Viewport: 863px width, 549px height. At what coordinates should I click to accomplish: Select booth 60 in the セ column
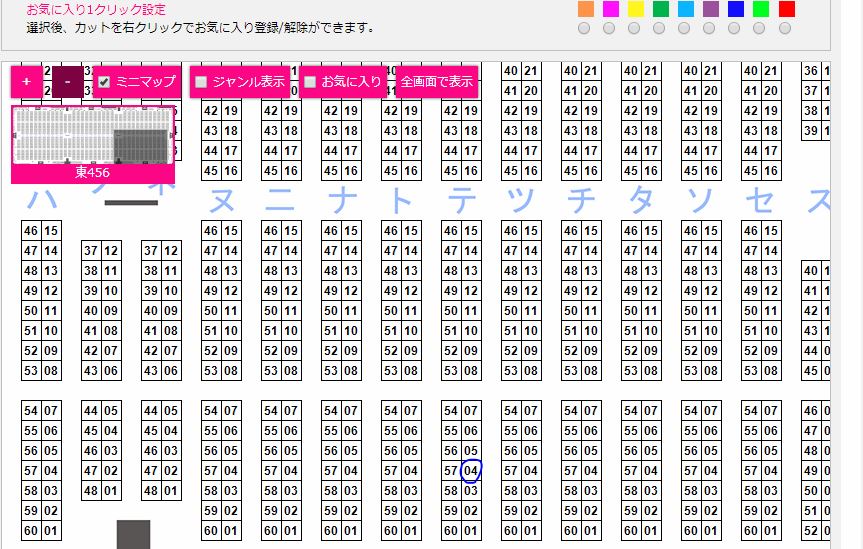751,531
